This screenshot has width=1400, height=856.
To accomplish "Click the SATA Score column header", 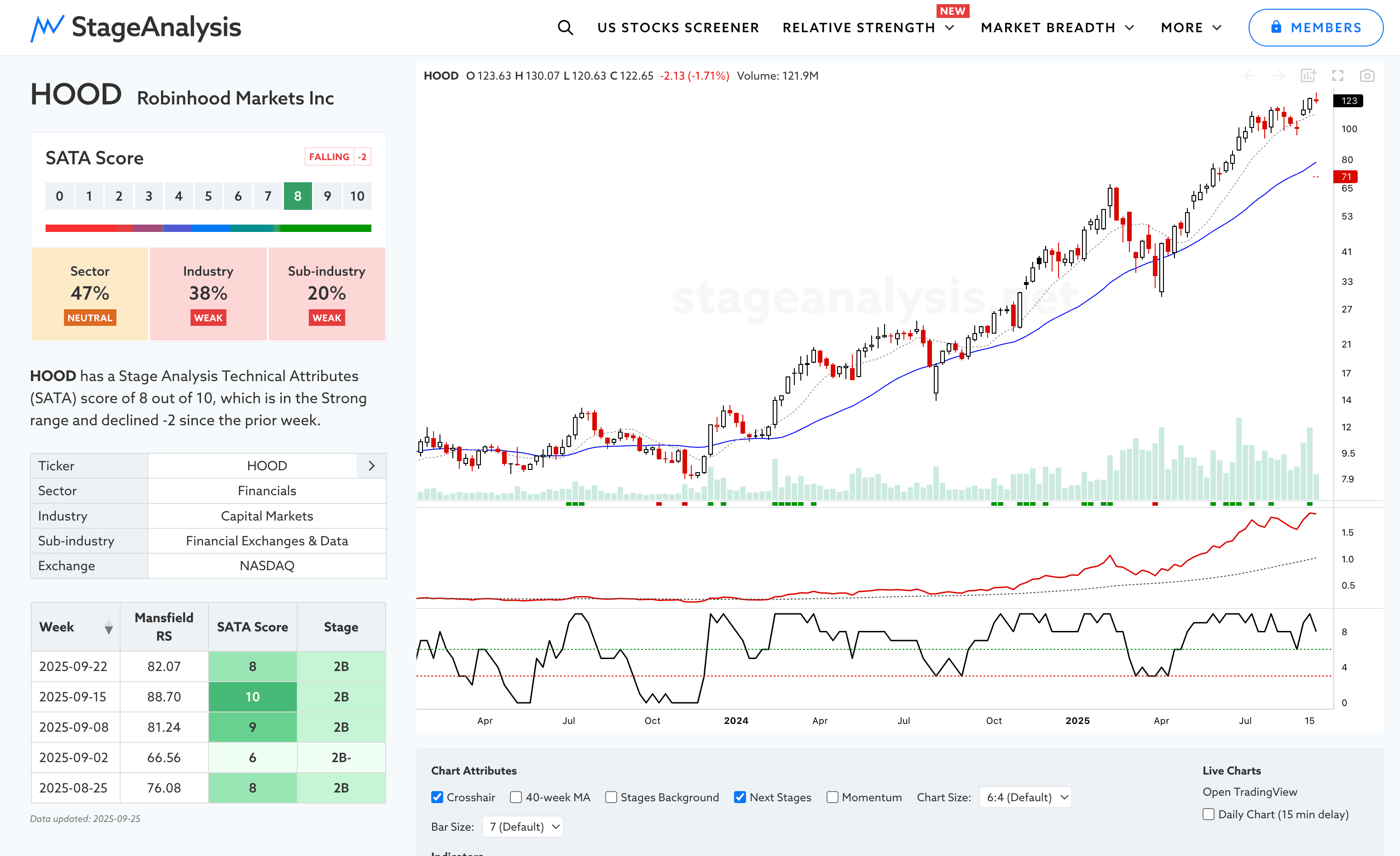I will coord(252,627).
